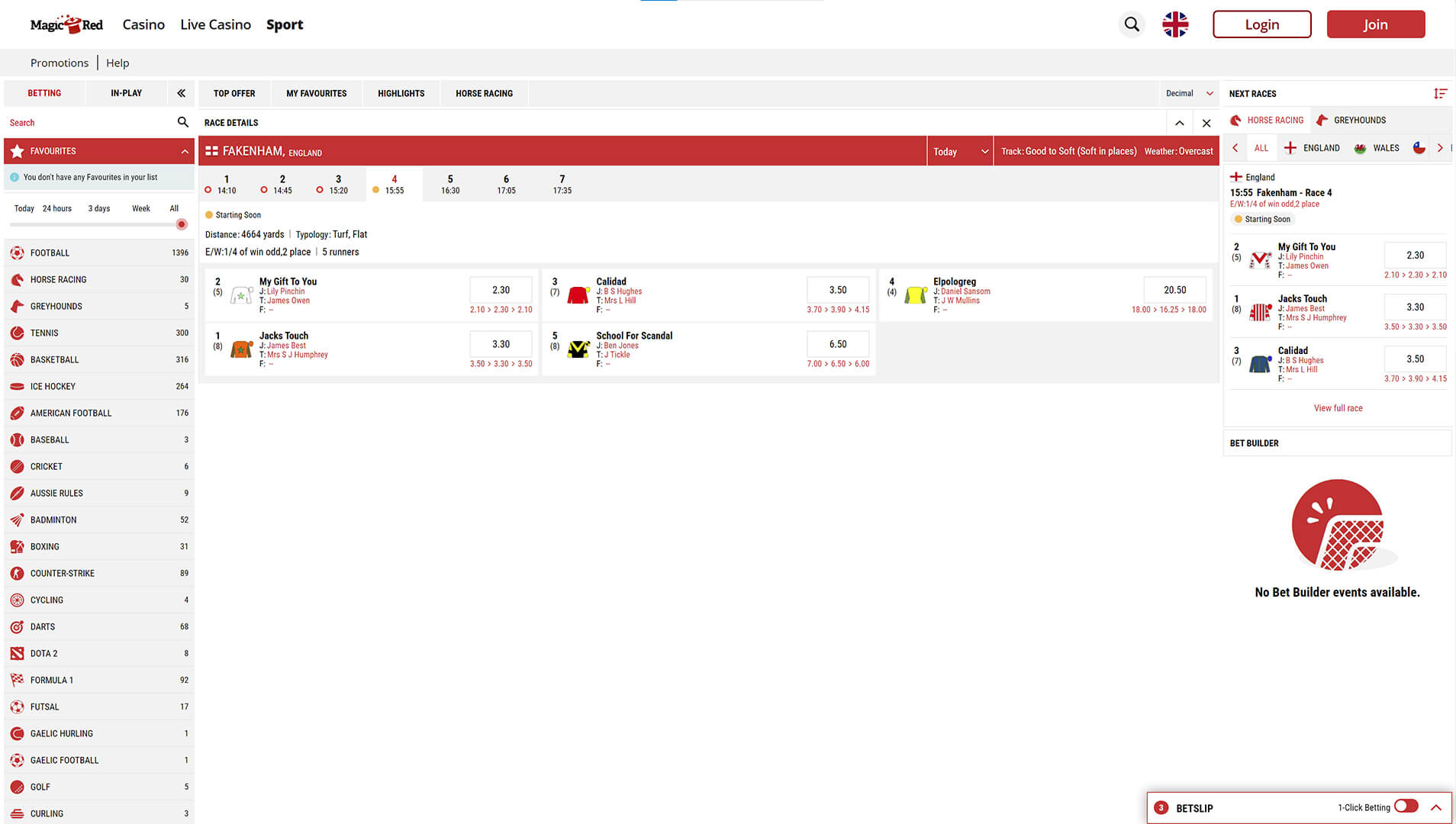
Task: Expand the Bet Builder section
Action: (1337, 443)
